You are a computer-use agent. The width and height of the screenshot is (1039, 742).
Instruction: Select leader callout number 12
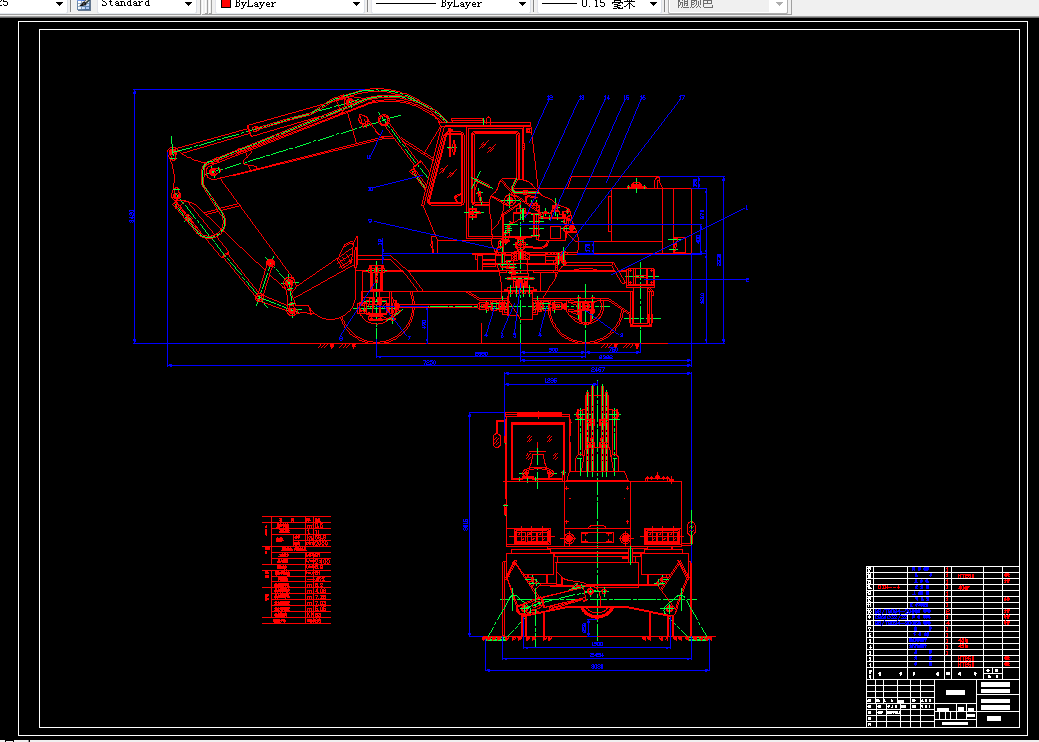[x=549, y=98]
